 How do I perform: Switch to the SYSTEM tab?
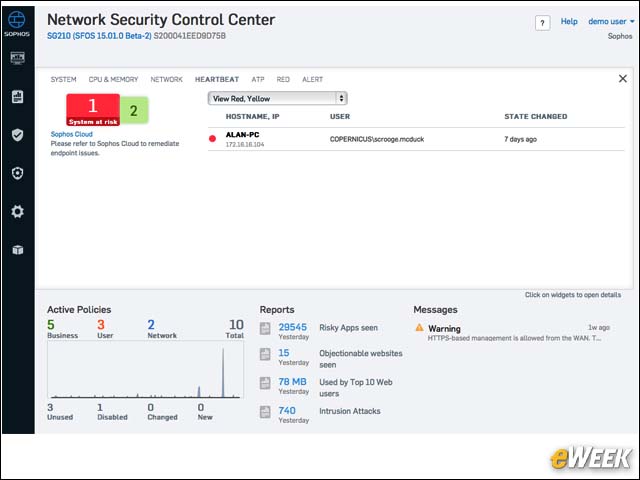coord(63,79)
